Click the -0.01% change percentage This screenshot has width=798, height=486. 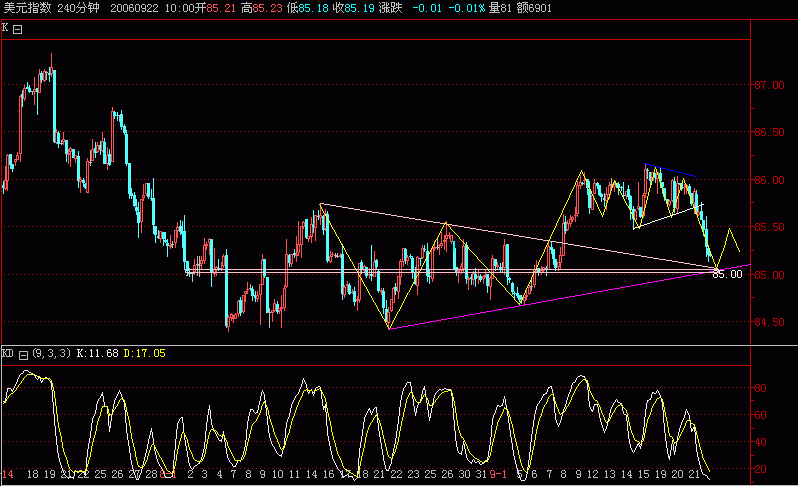467,8
